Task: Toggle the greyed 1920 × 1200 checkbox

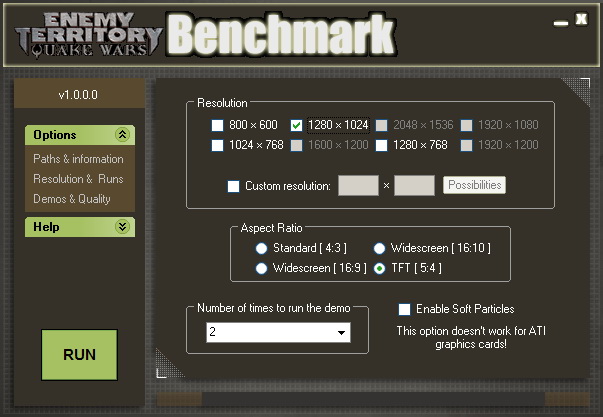Action: [x=466, y=145]
